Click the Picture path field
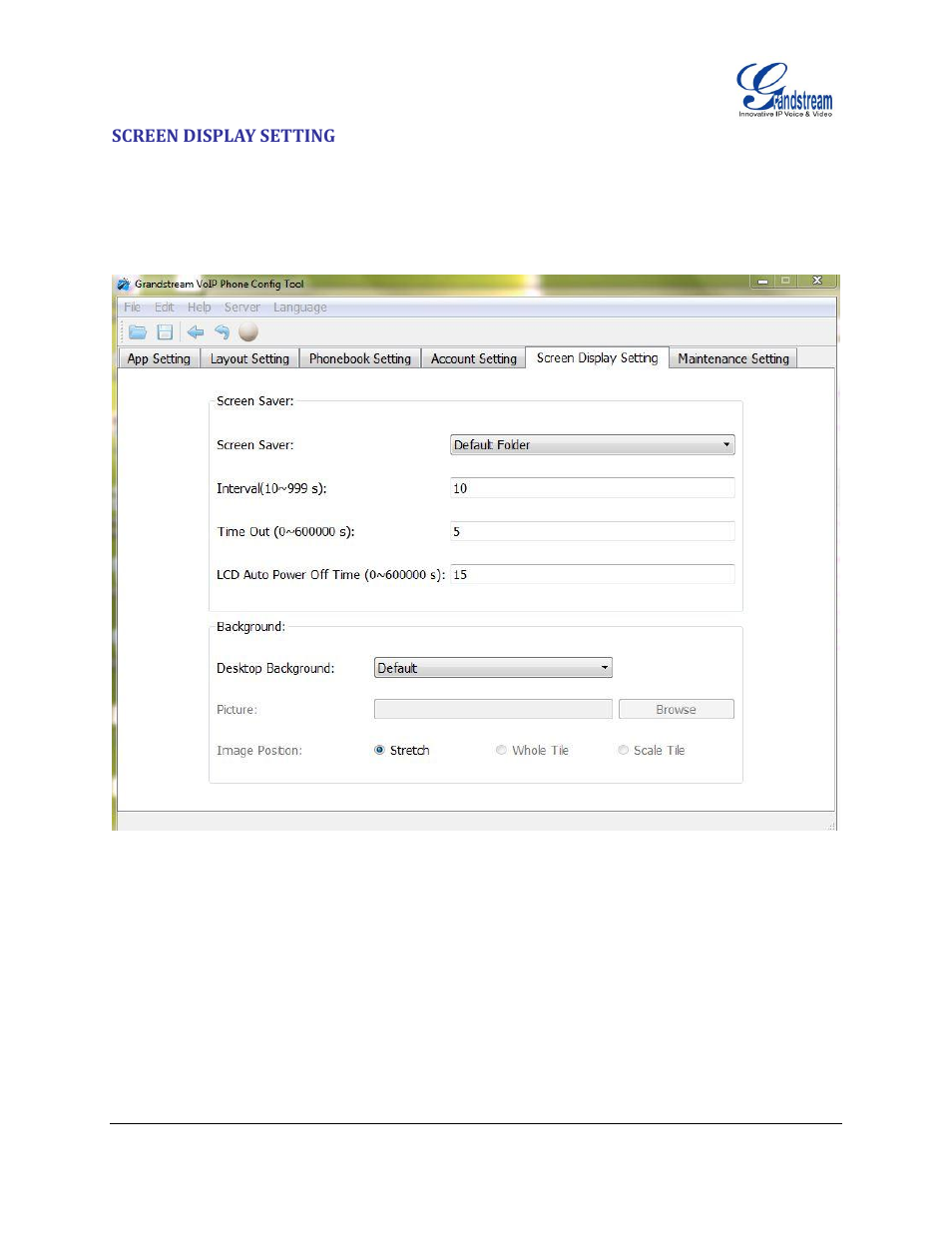 pyautogui.click(x=493, y=709)
